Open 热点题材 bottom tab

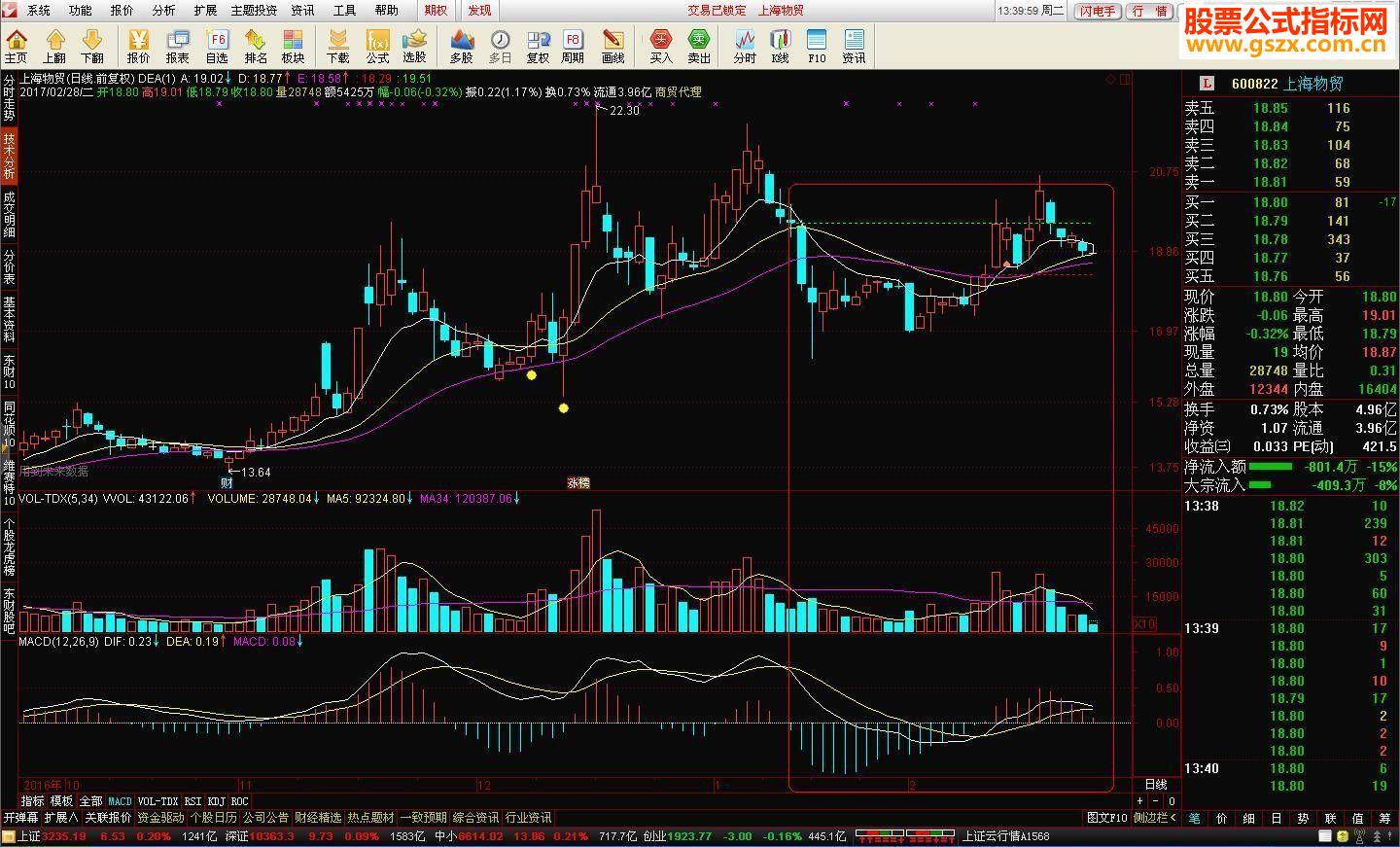(x=370, y=818)
